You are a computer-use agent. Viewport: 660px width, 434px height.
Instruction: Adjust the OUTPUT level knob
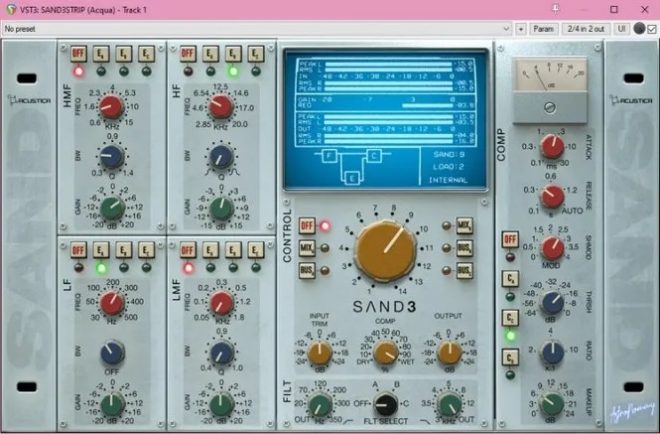pyautogui.click(x=449, y=353)
